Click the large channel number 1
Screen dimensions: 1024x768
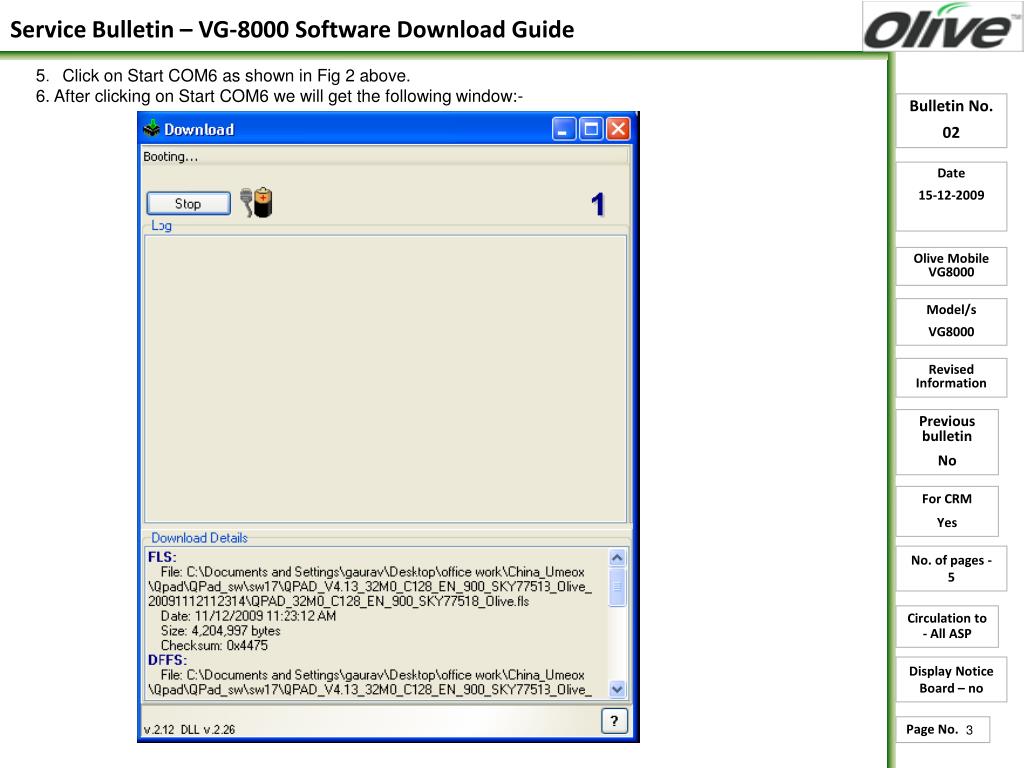coord(598,204)
